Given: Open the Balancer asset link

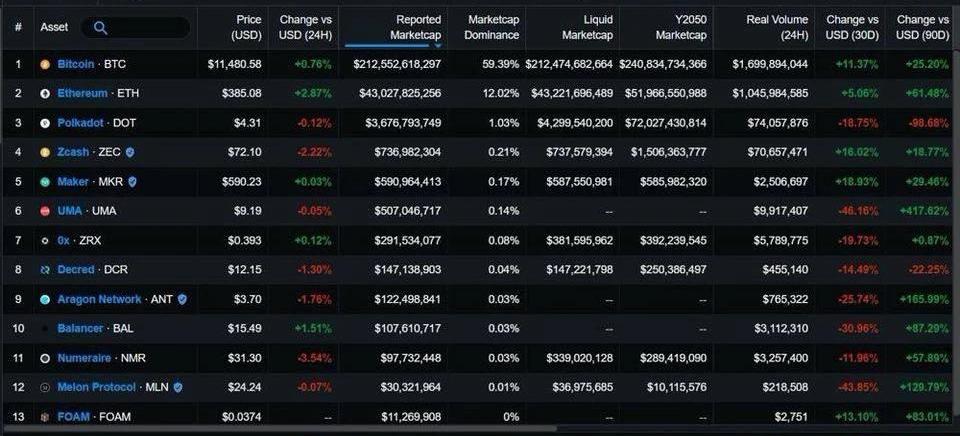Looking at the screenshot, I should [80, 329].
